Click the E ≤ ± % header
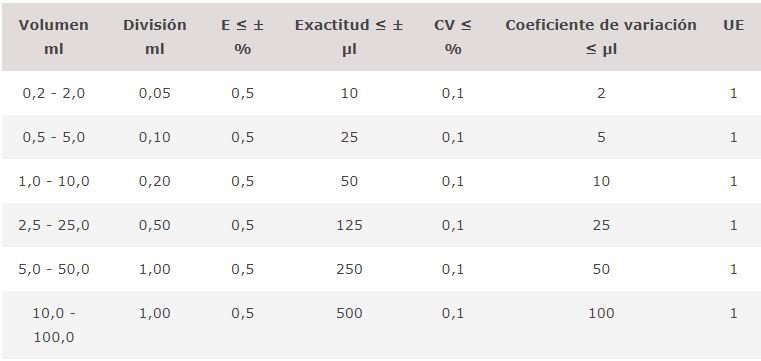 (242, 37)
